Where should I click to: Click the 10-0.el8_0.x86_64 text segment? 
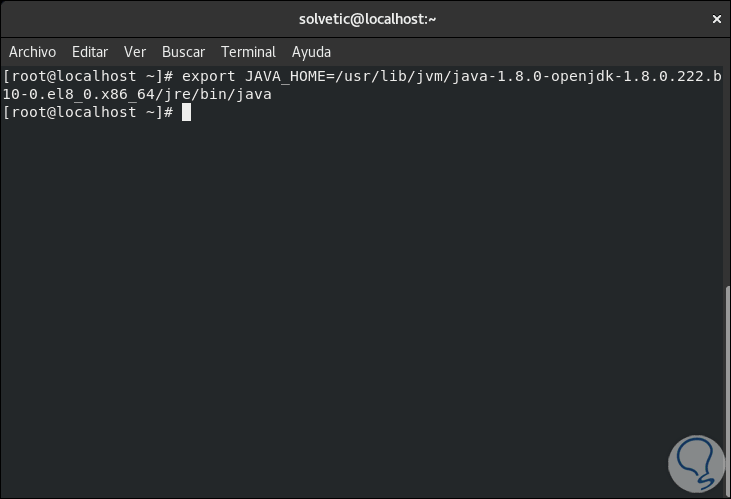coord(80,94)
